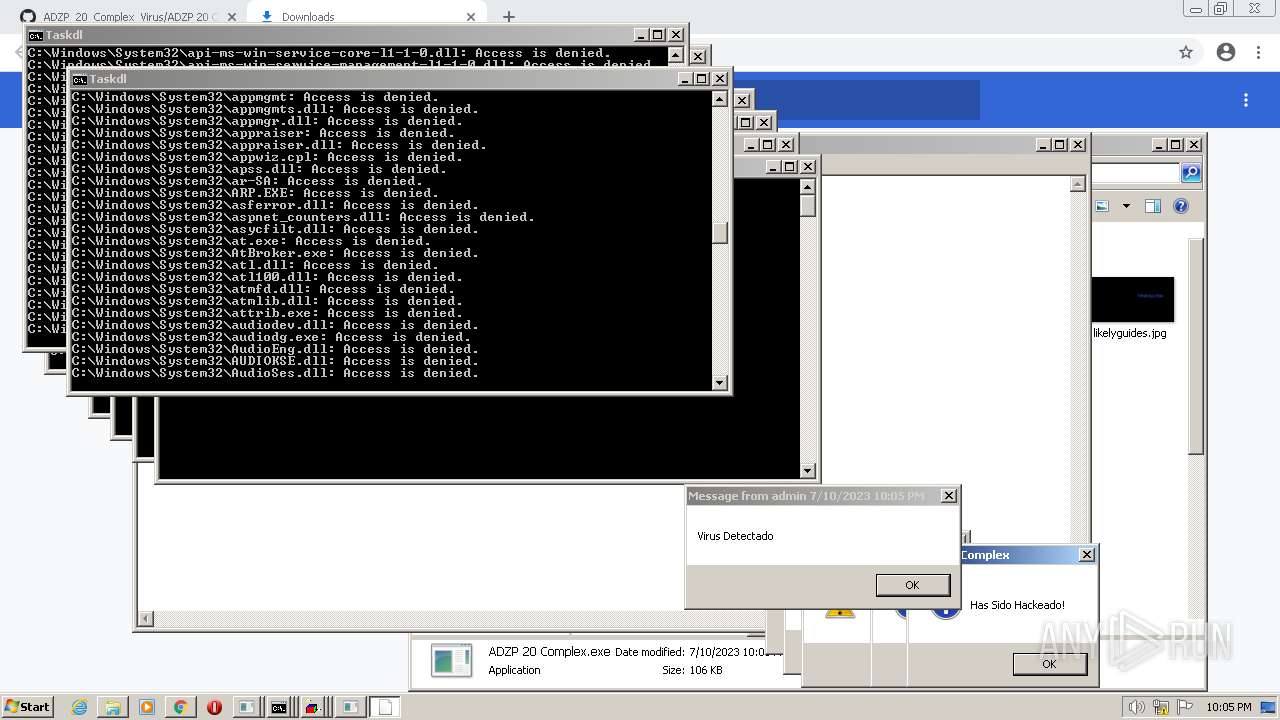Change view using the Explorer views icon
The image size is (1280, 720).
pyautogui.click(x=1102, y=206)
